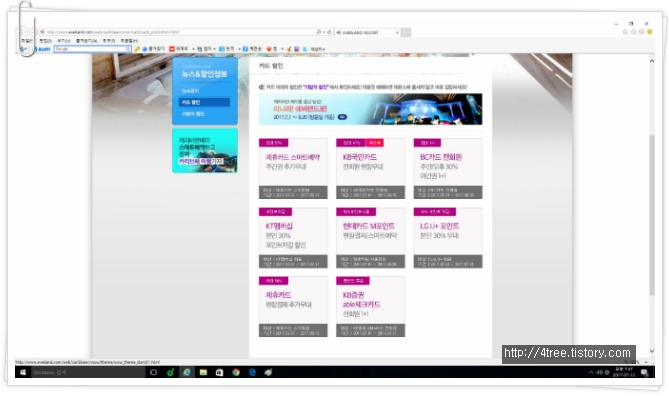669x396 pixels.
Task: Click the key icon on the zum toolbar
Action: coord(137,49)
